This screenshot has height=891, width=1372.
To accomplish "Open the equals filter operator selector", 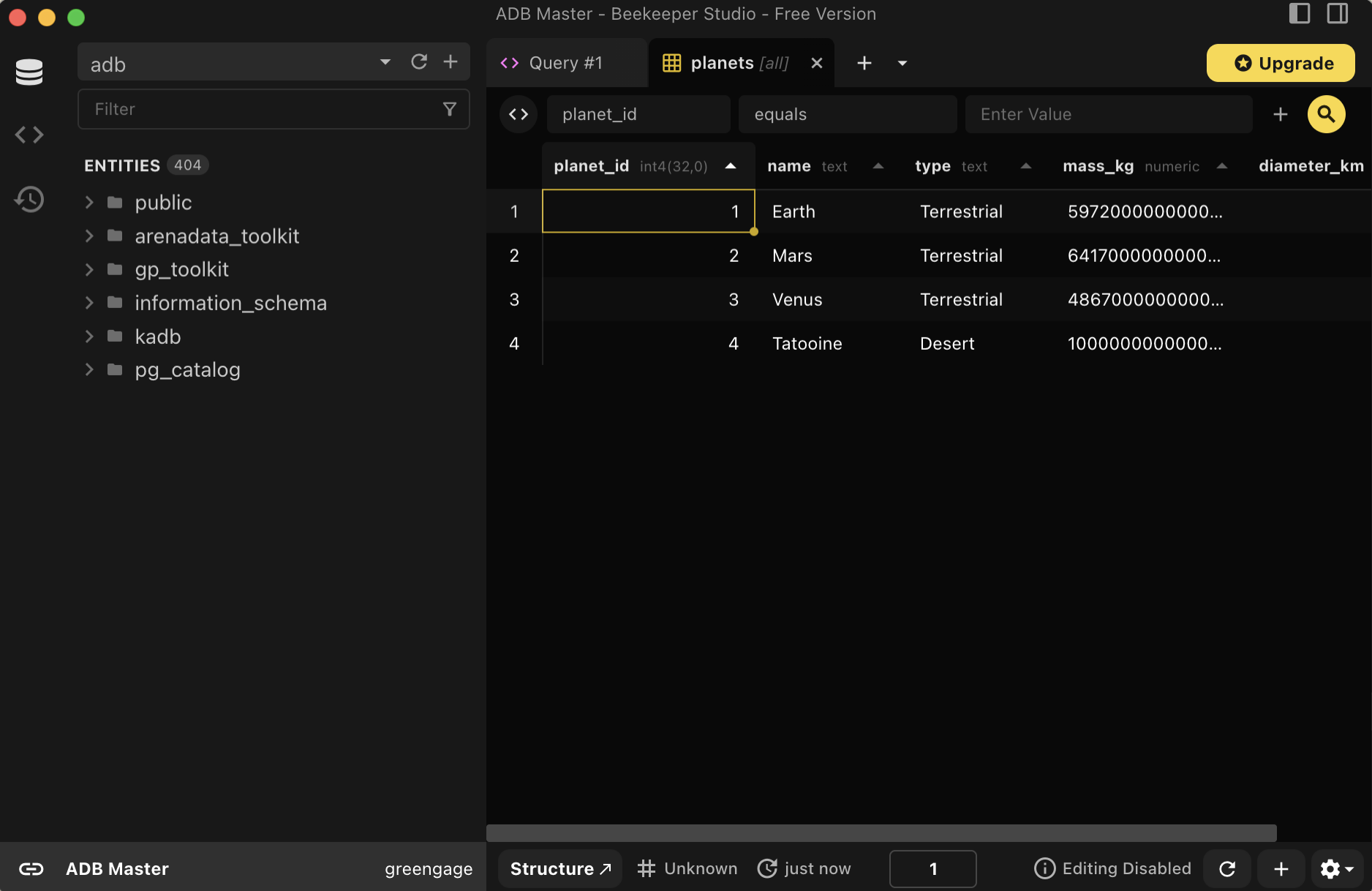I will pyautogui.click(x=848, y=114).
